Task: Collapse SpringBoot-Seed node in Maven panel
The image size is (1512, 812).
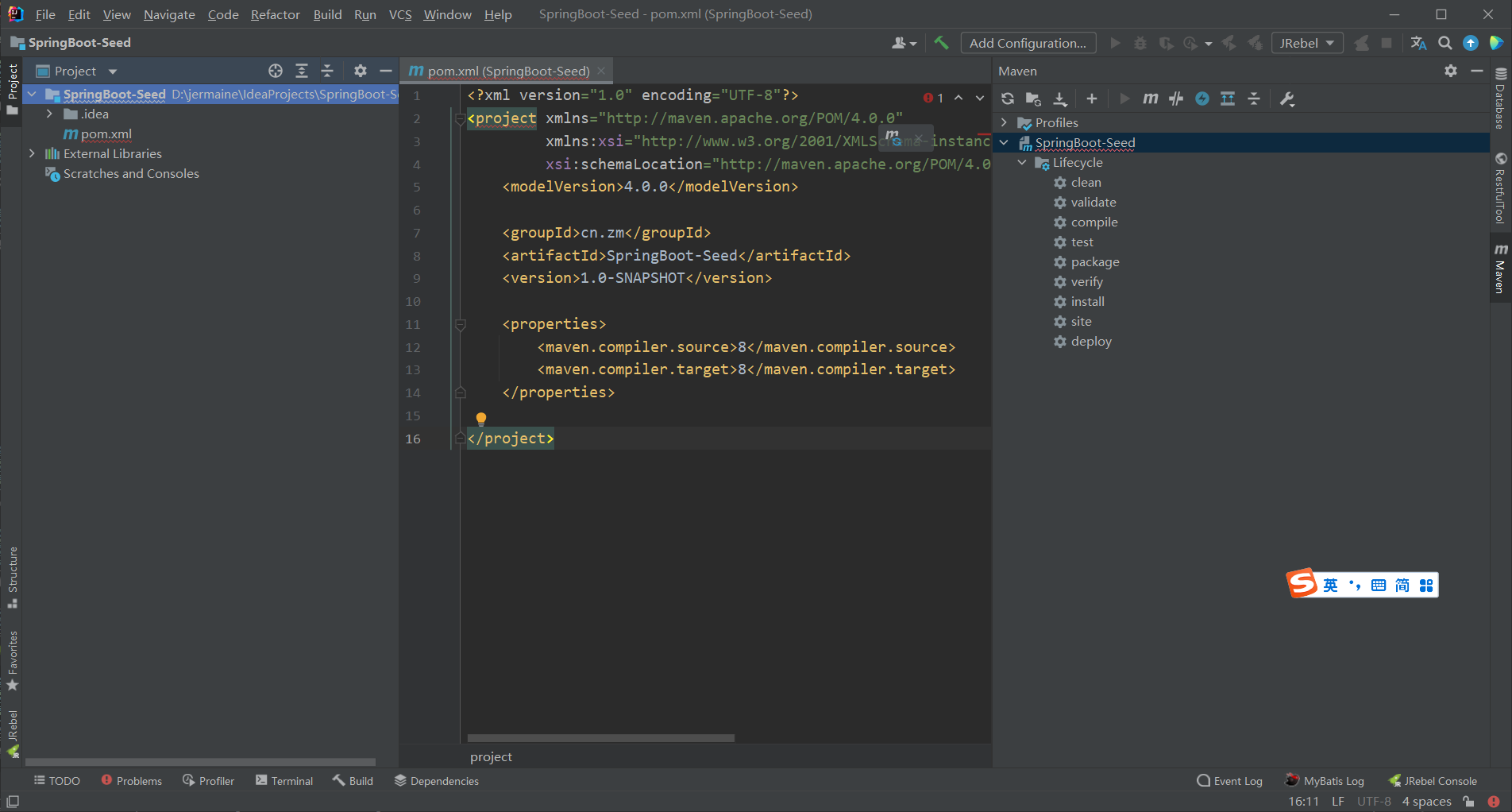Action: [1004, 142]
